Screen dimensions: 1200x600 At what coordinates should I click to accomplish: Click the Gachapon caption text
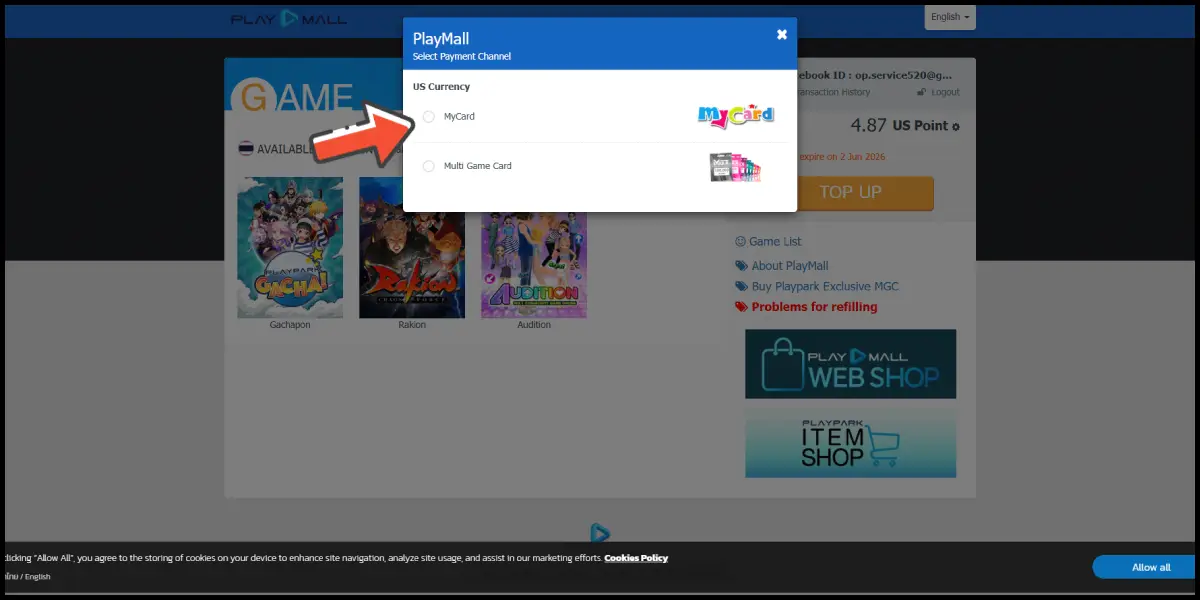click(290, 325)
